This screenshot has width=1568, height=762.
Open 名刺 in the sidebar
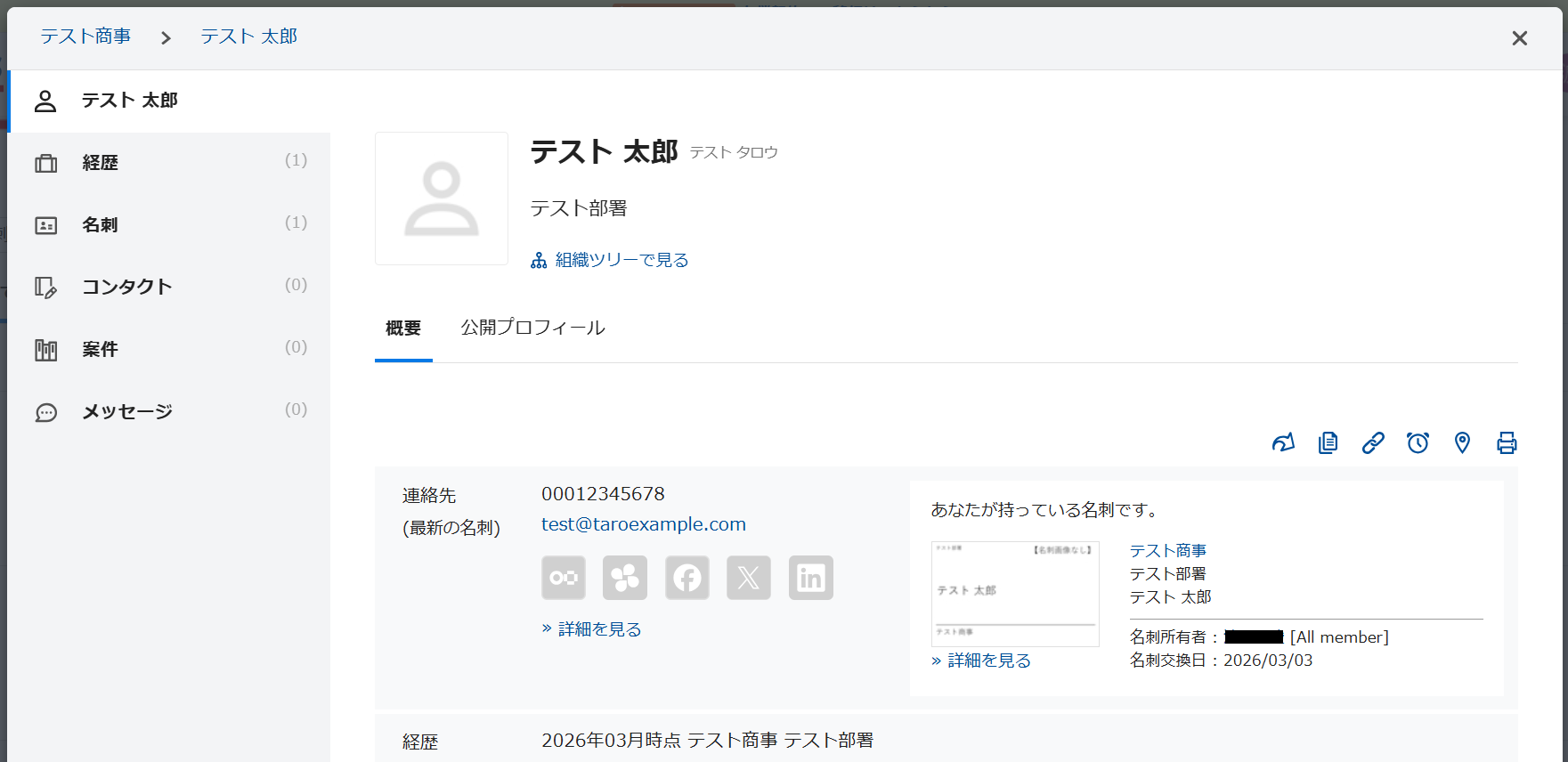pyautogui.click(x=100, y=225)
